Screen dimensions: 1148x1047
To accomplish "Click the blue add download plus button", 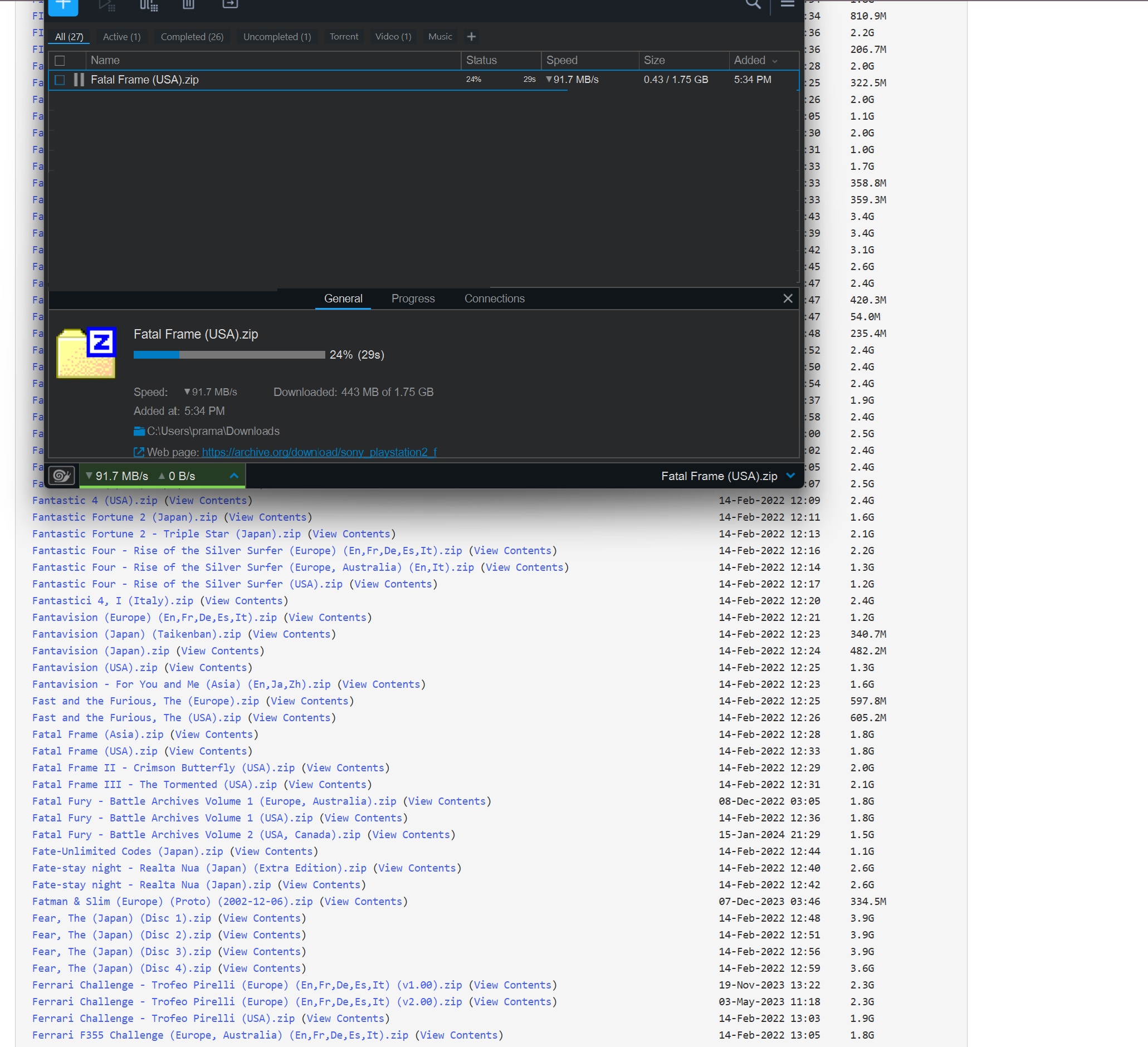I will click(x=62, y=6).
